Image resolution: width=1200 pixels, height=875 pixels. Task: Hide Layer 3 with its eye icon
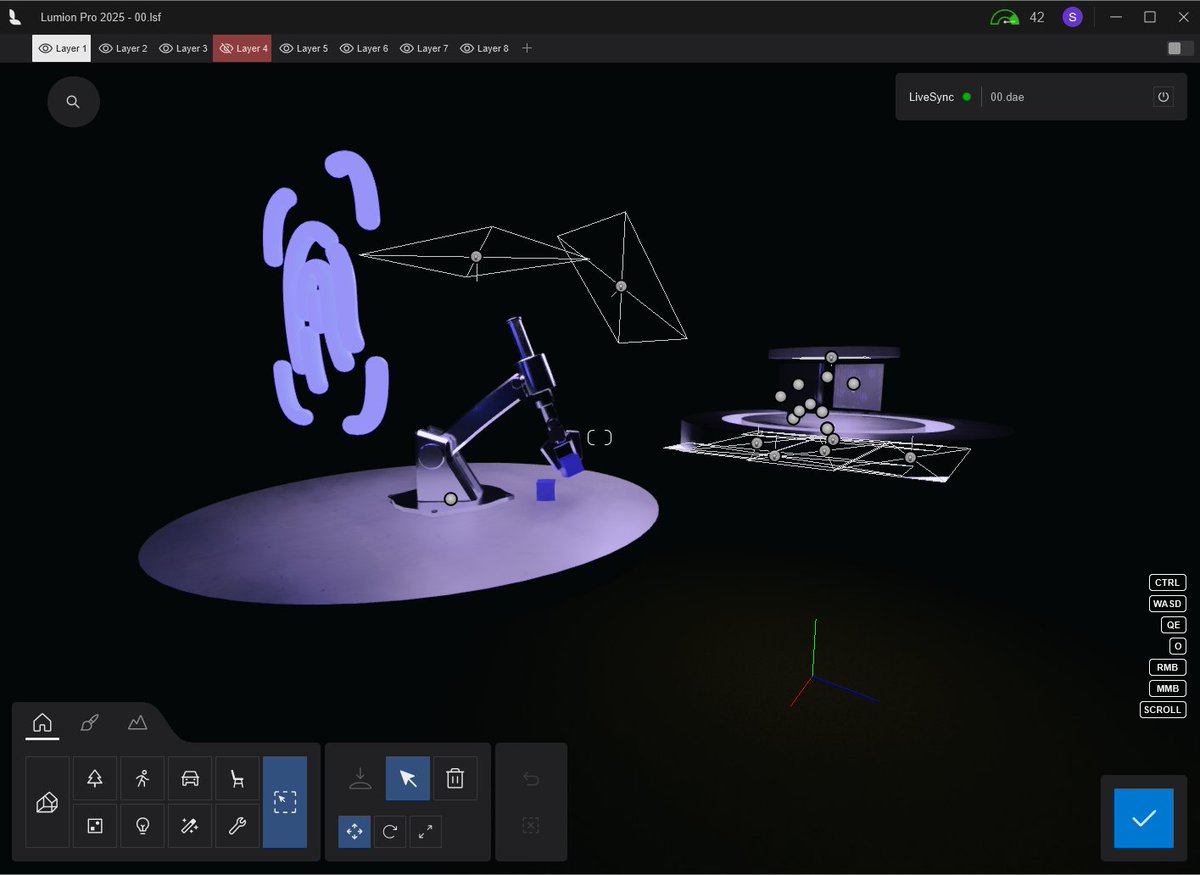pyautogui.click(x=166, y=48)
